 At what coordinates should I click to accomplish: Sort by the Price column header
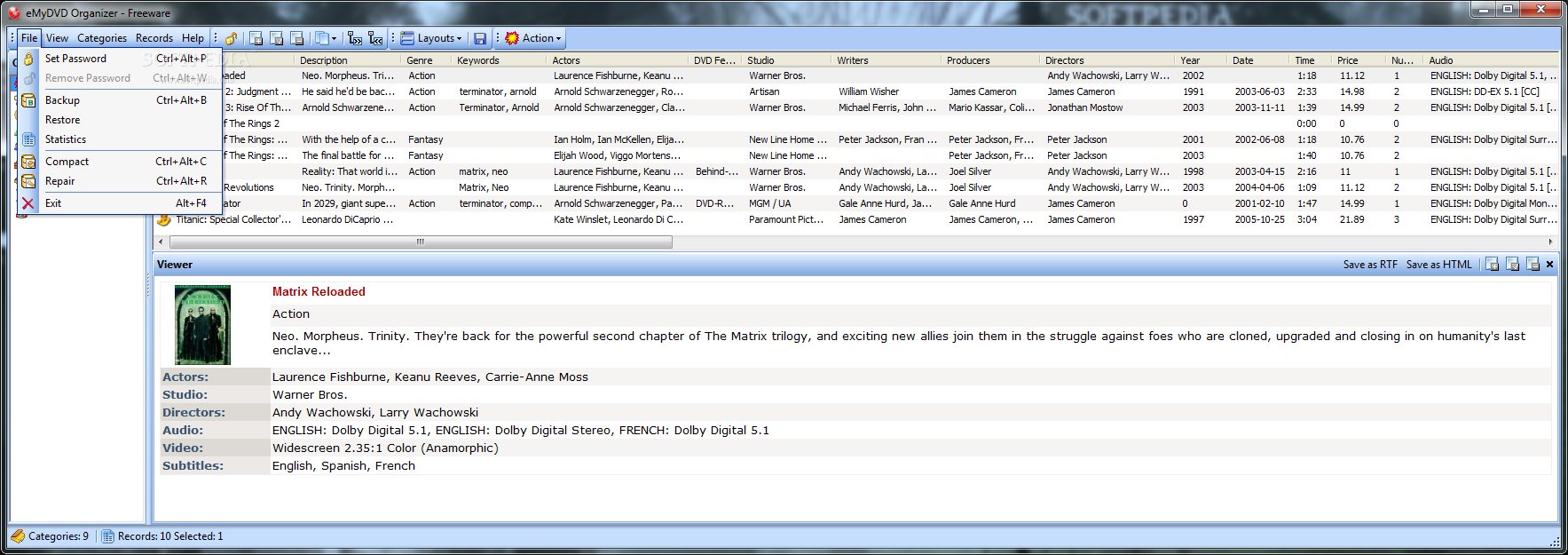point(1360,60)
